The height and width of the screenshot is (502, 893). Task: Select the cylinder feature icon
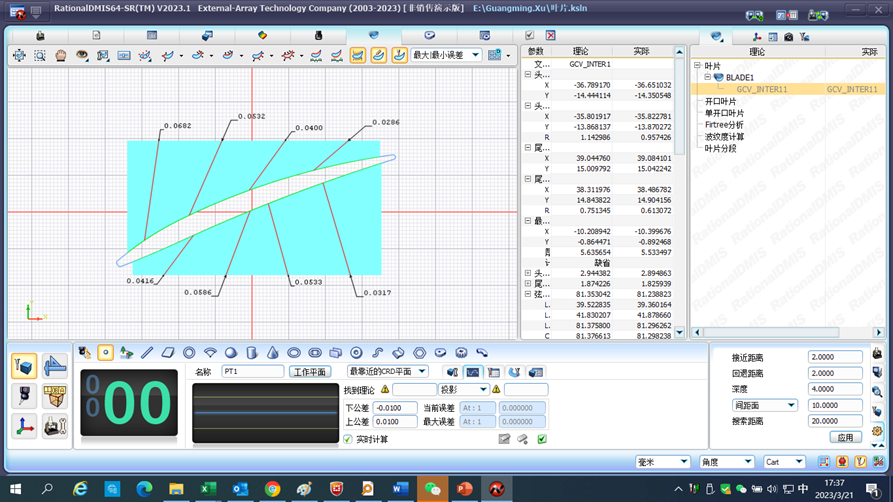point(252,353)
